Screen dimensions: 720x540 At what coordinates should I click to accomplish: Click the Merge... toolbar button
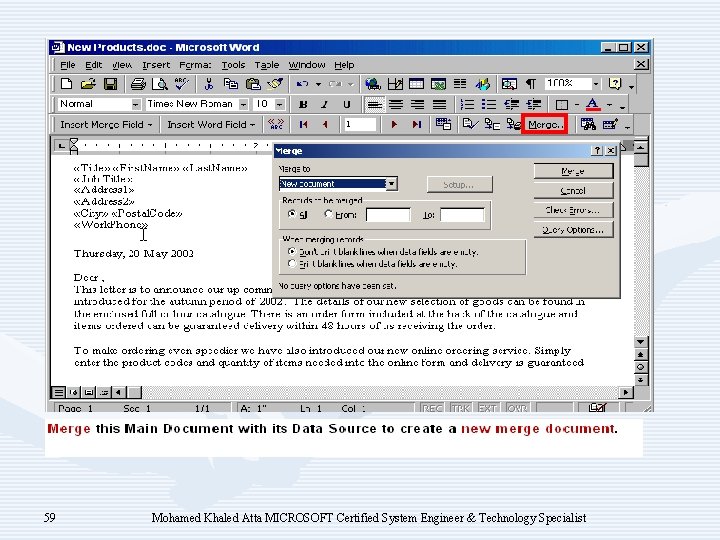tap(545, 124)
